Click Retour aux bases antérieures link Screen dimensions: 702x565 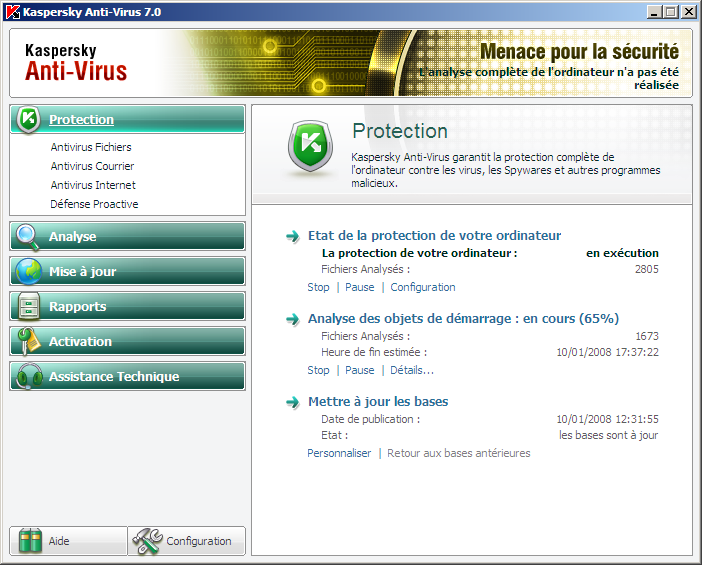click(x=458, y=453)
